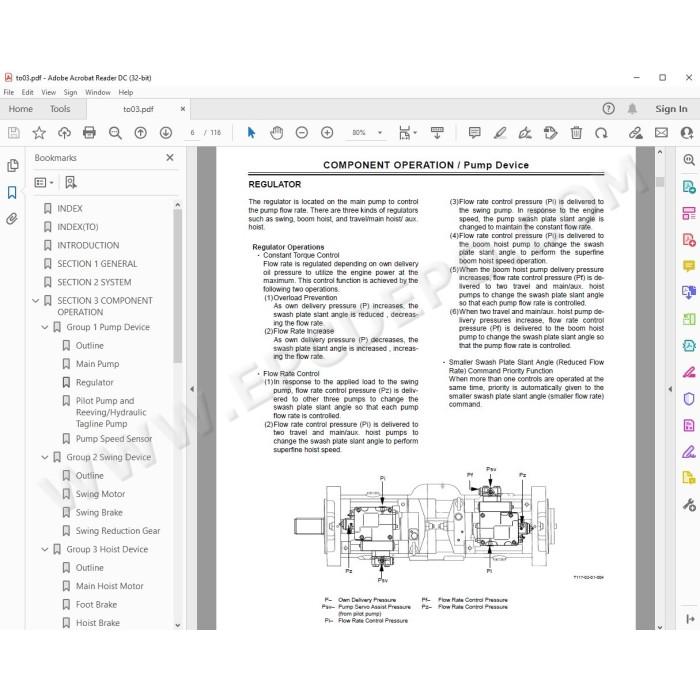Go to the previous page arrow

tap(141, 133)
